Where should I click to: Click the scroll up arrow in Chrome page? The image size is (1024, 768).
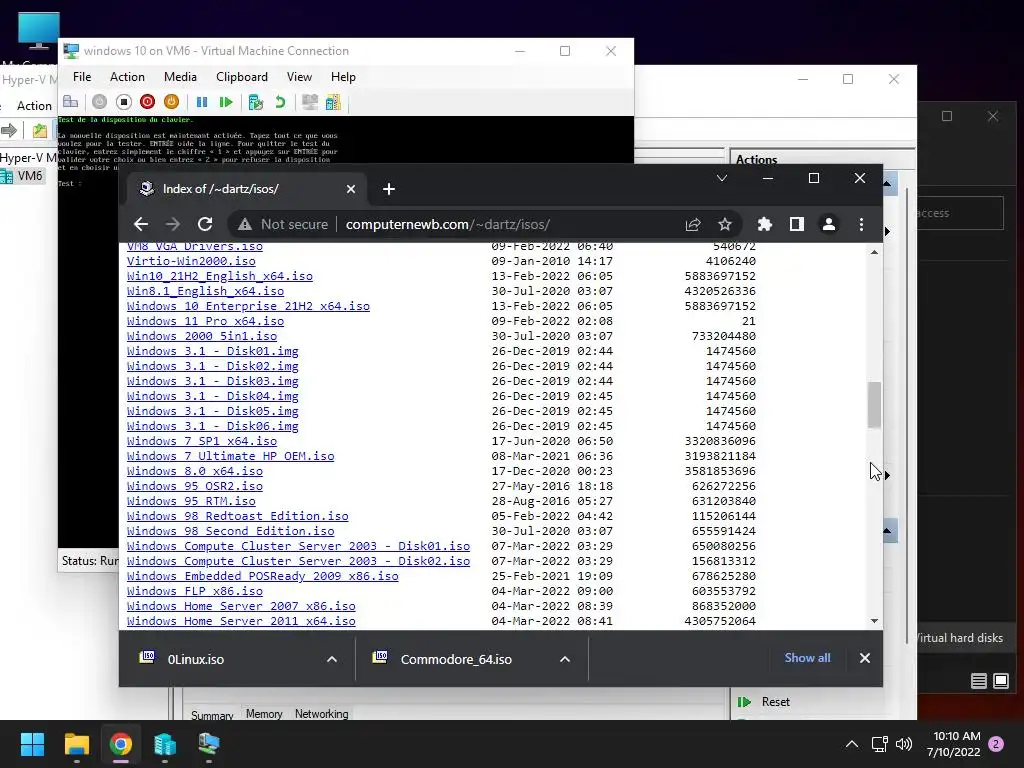point(874,252)
